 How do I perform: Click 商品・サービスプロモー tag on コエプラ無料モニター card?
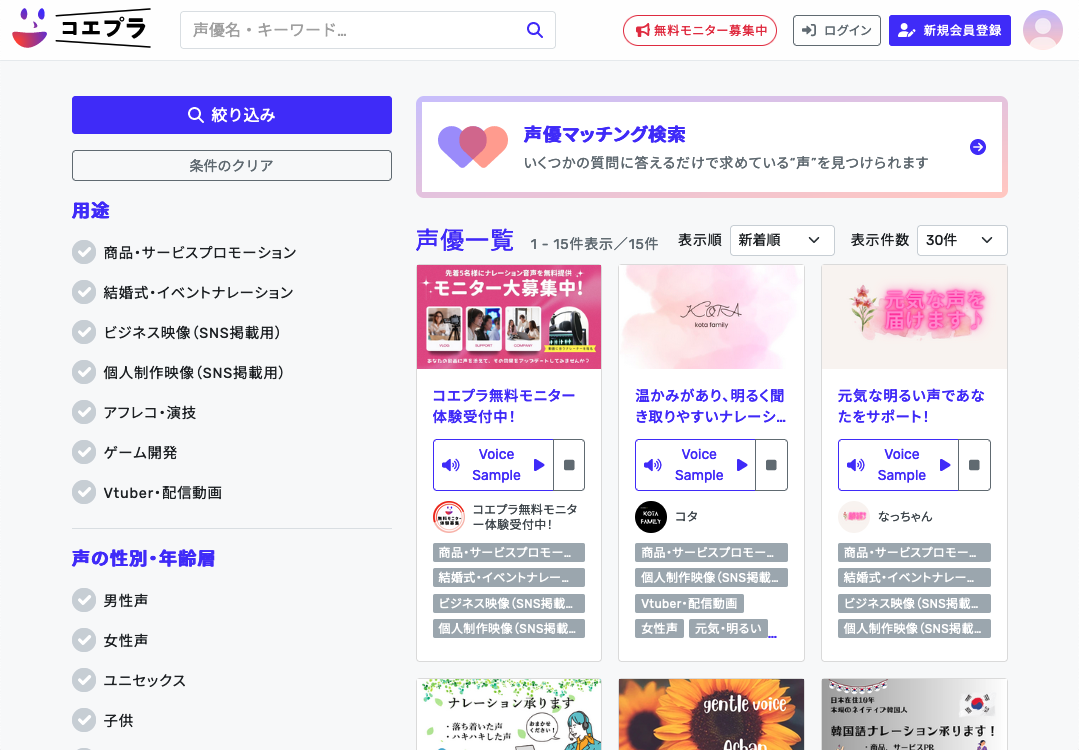tap(509, 553)
